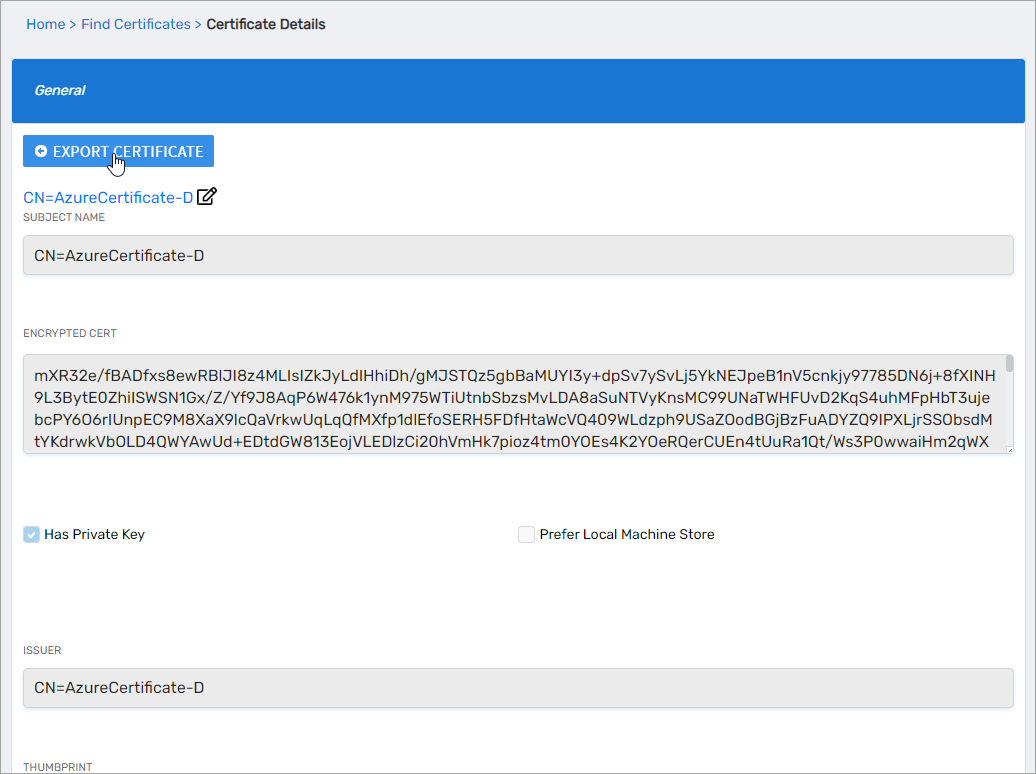Navigate back to Find Certificates breadcrumb
This screenshot has width=1036, height=774.
(x=136, y=24)
